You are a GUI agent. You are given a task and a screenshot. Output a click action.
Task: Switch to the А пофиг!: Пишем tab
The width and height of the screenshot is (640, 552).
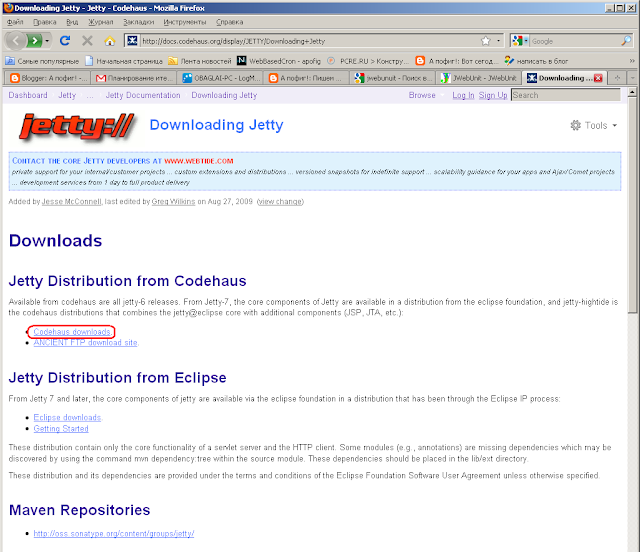click(x=307, y=78)
